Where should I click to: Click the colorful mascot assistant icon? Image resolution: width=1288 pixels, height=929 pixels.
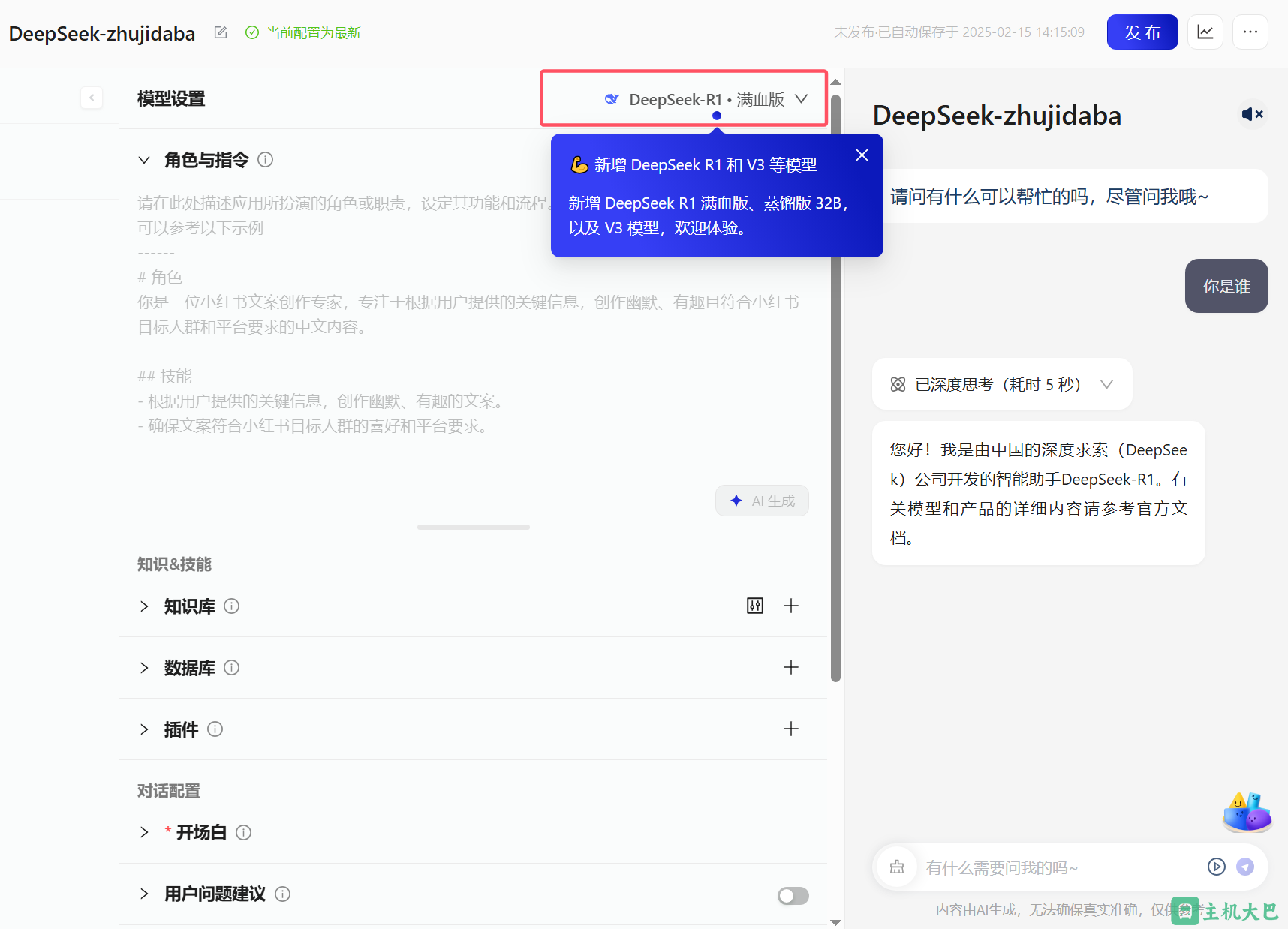tap(1247, 812)
